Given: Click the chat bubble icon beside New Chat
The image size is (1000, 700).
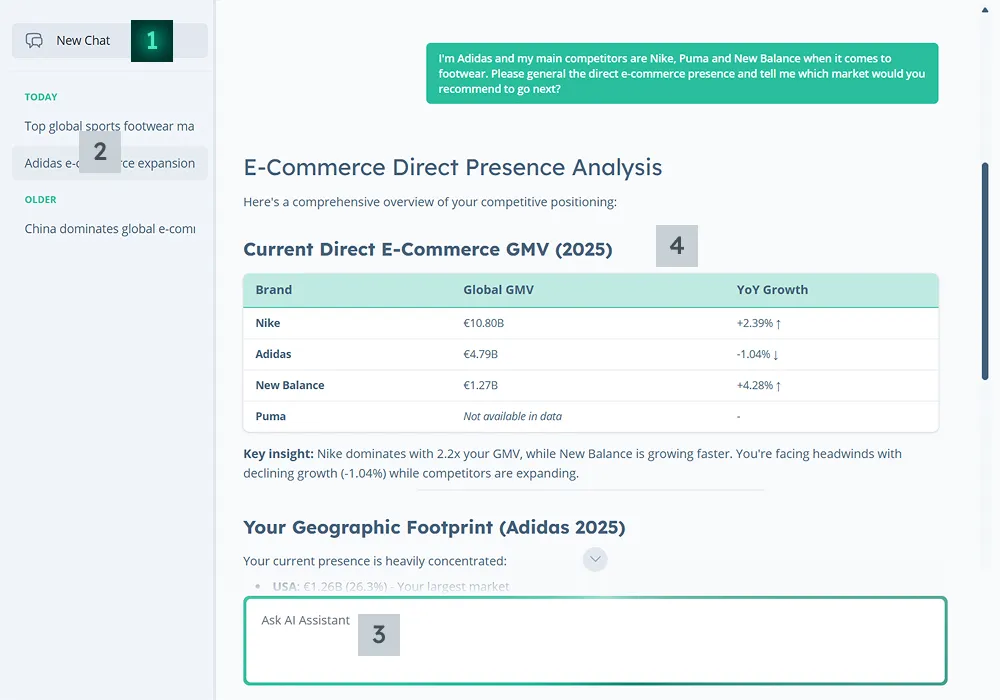Looking at the screenshot, I should pos(34,41).
